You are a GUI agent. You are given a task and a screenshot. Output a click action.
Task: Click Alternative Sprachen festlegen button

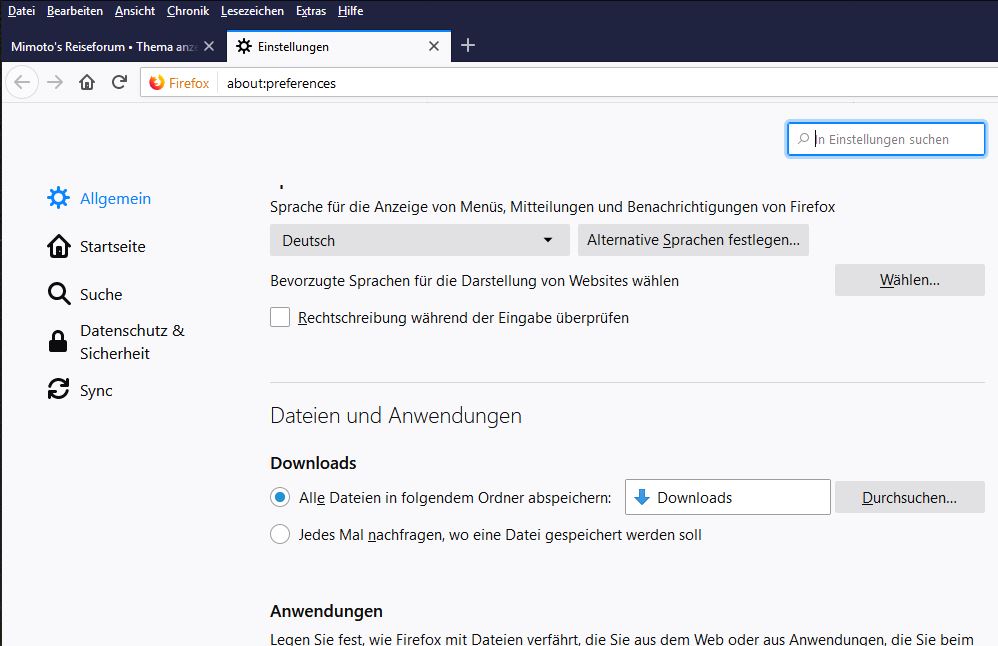point(693,240)
